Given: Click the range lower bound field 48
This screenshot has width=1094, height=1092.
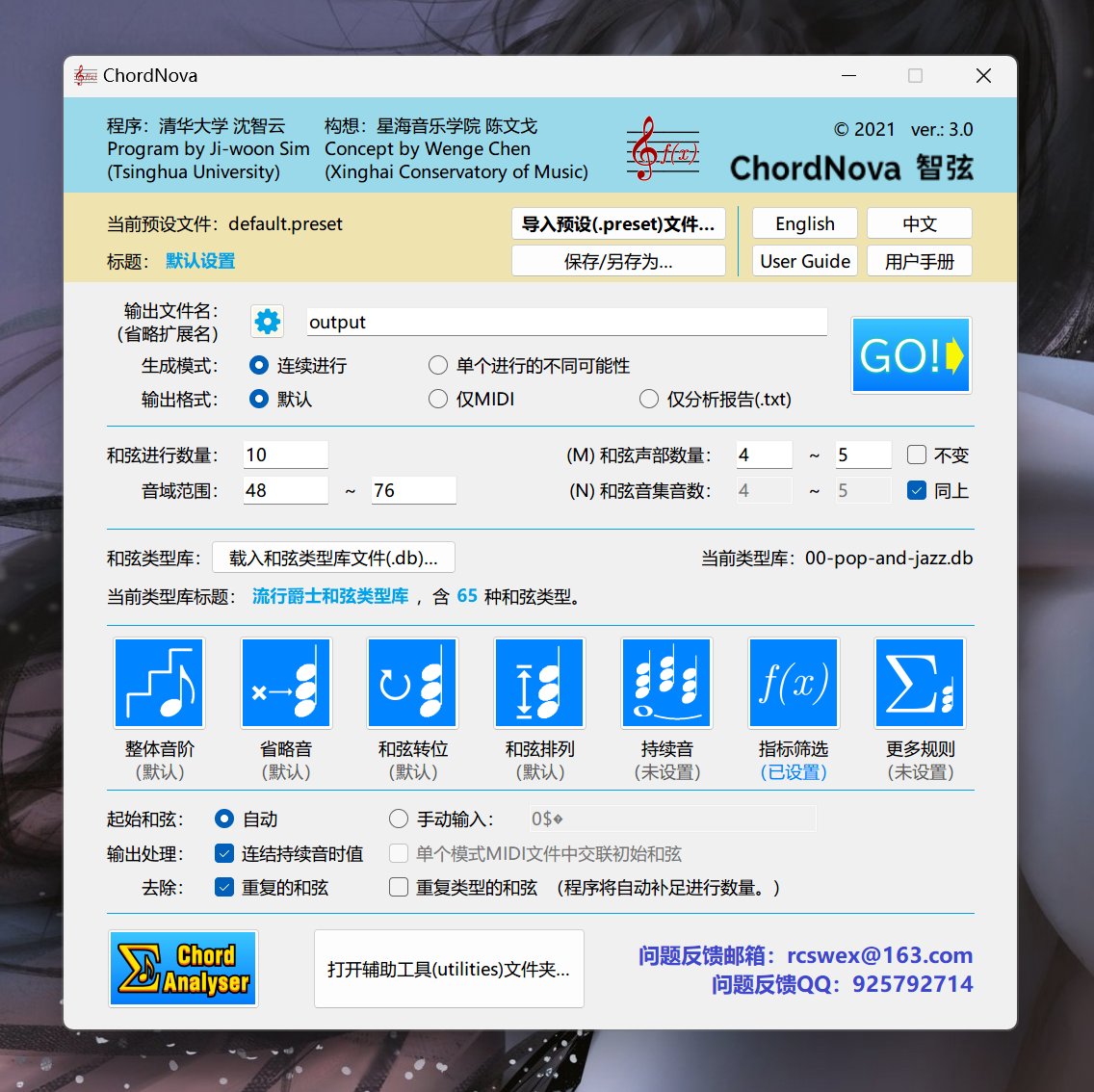Looking at the screenshot, I should [x=285, y=490].
